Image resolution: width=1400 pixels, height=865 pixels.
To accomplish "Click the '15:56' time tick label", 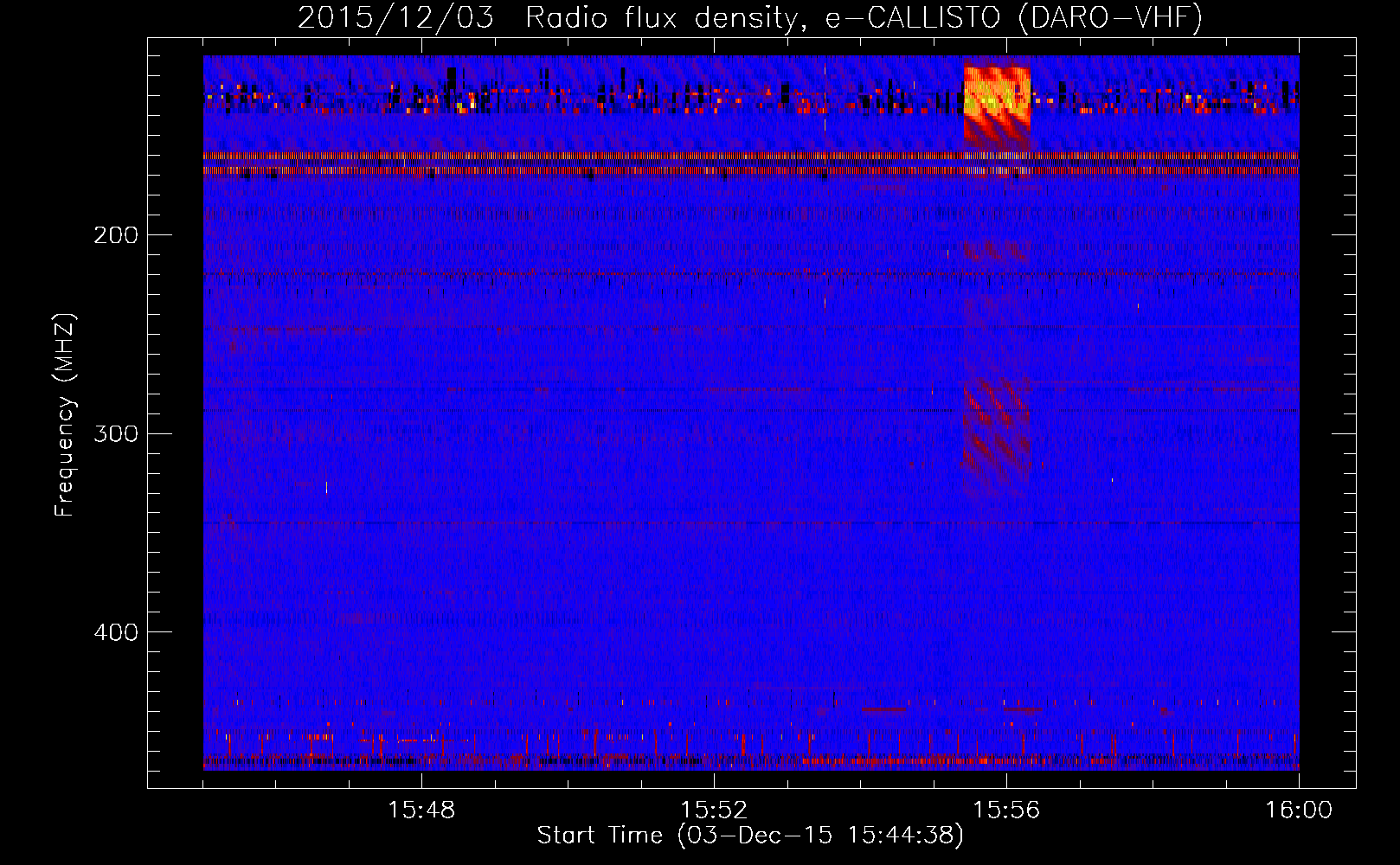I will (1006, 811).
